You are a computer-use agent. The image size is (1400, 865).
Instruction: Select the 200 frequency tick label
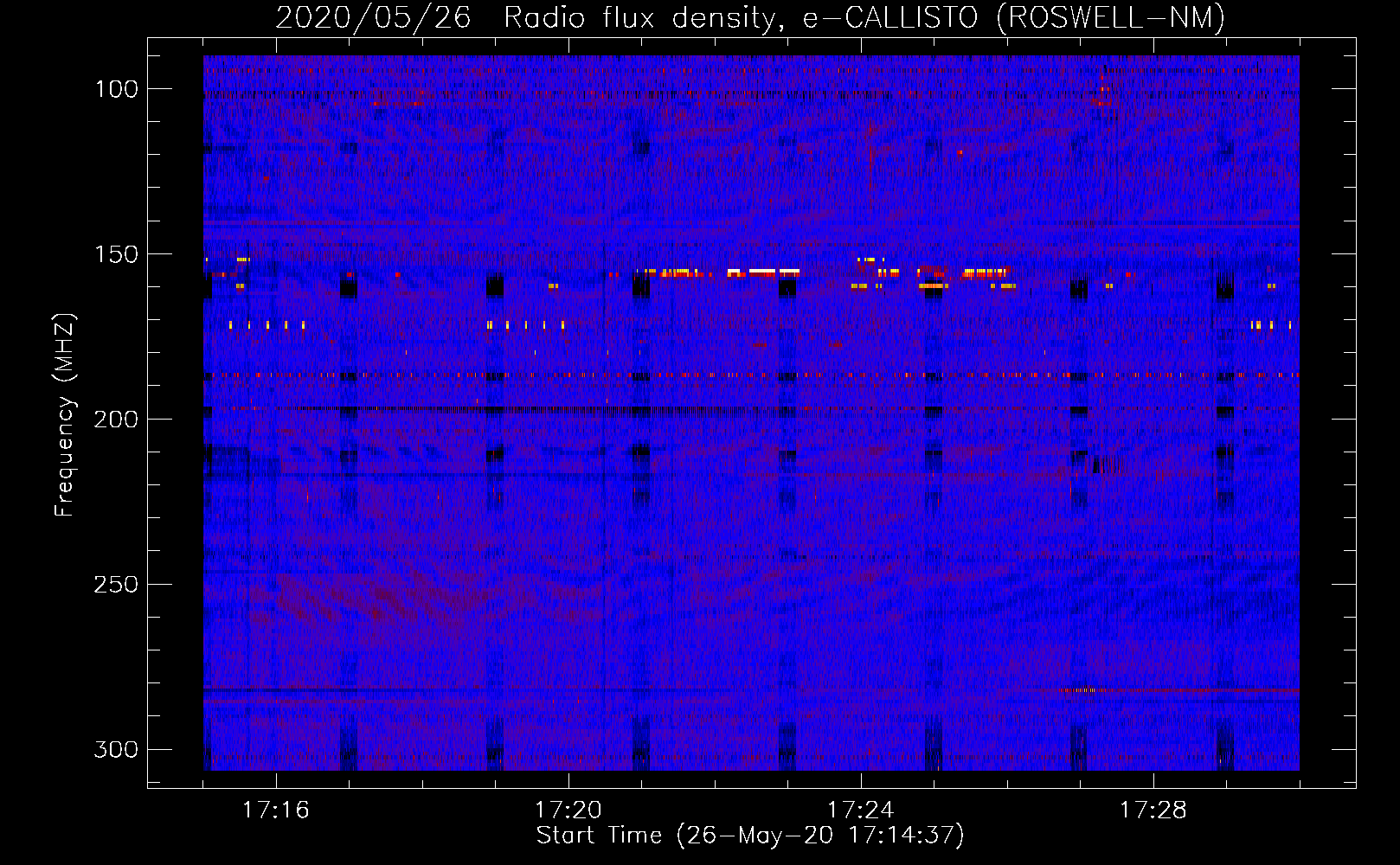[x=116, y=420]
